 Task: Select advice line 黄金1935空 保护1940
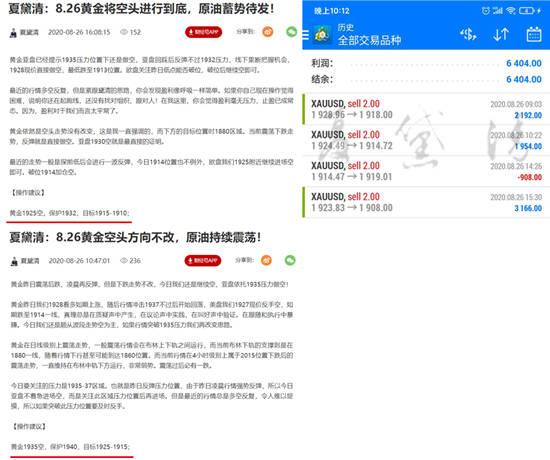[71, 447]
